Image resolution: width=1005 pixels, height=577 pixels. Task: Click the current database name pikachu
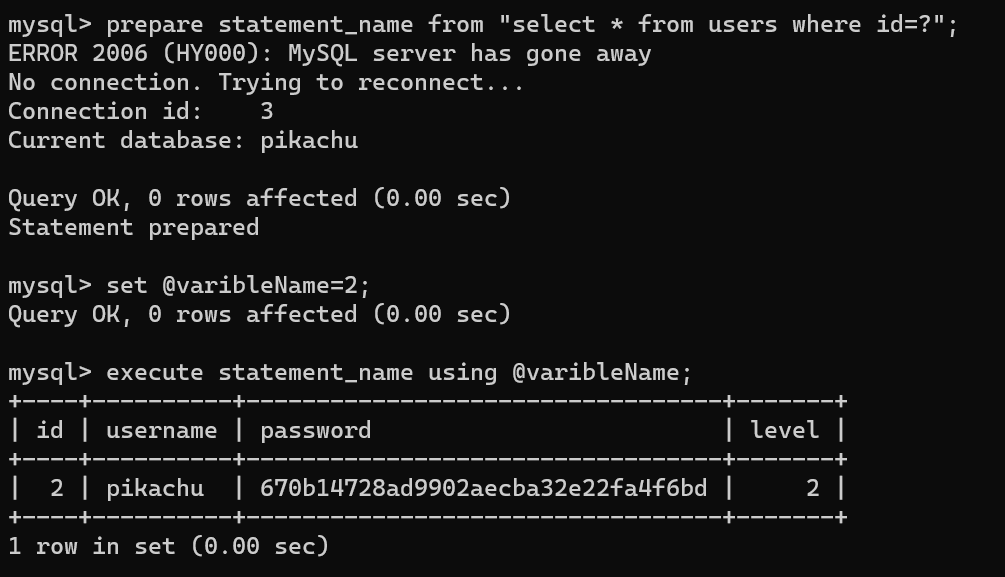pos(308,140)
